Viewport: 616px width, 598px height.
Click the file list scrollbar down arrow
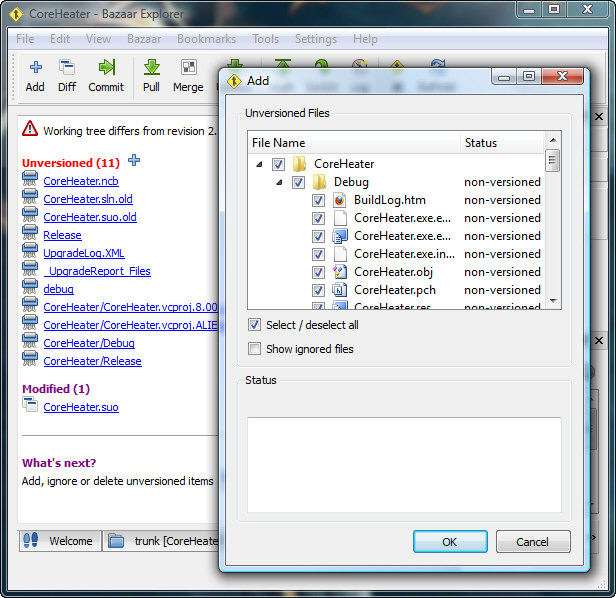tap(552, 299)
